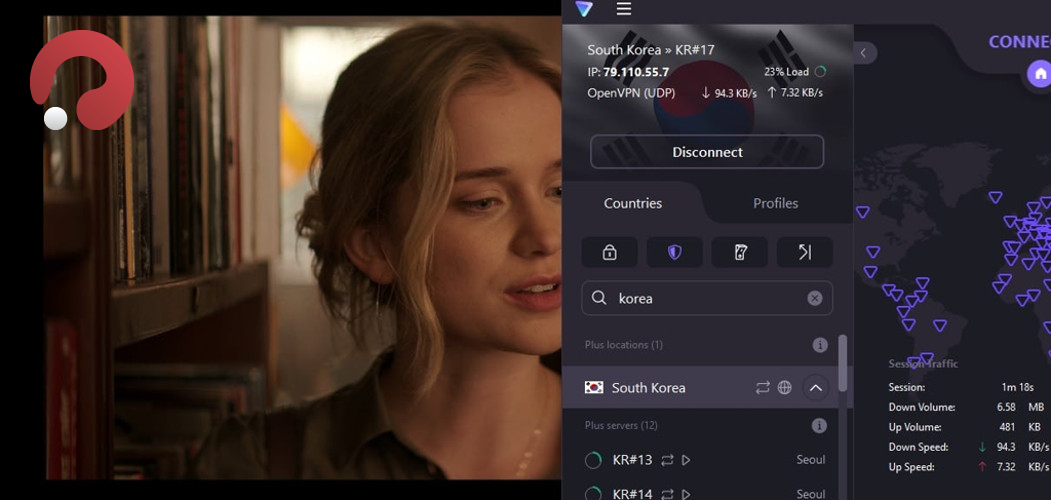Switch to the Profiles tab

point(775,203)
